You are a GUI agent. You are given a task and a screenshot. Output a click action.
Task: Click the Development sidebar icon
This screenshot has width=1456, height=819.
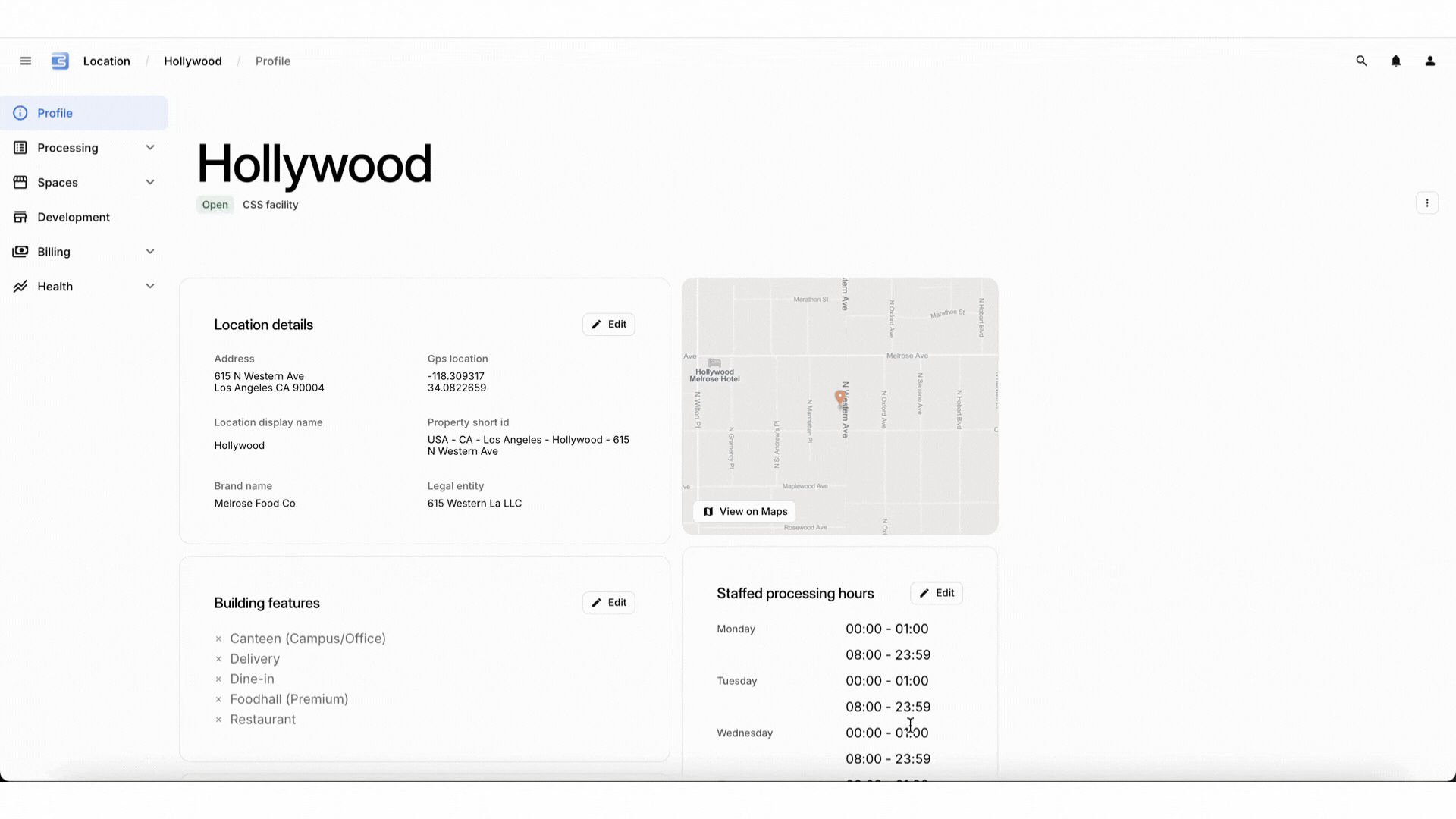coord(20,217)
